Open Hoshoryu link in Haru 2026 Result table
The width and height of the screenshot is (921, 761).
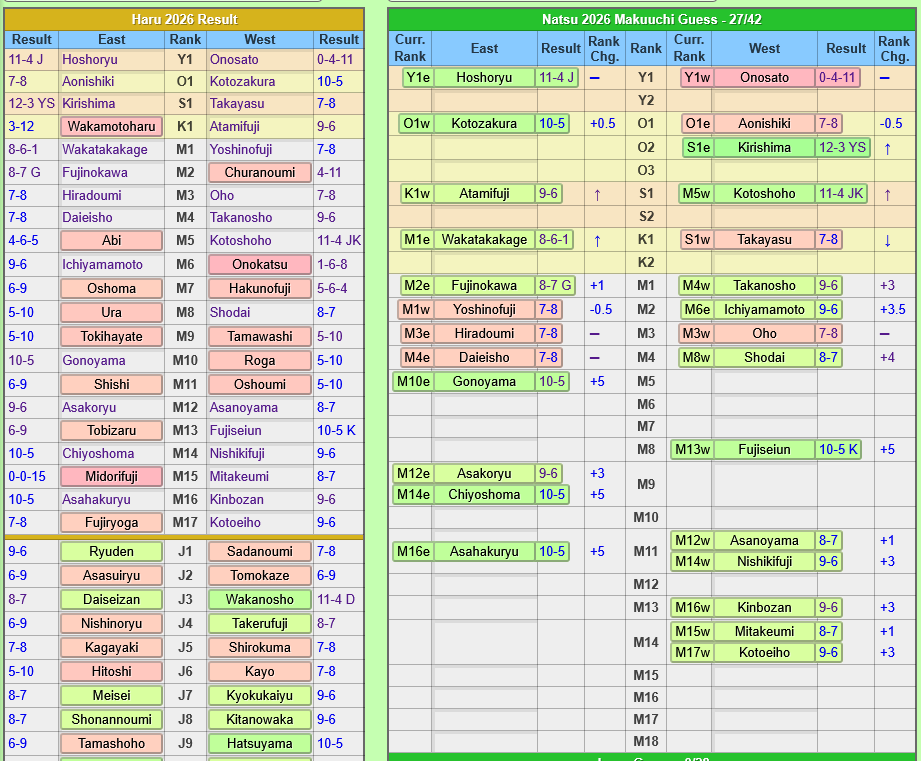pyautogui.click(x=90, y=59)
